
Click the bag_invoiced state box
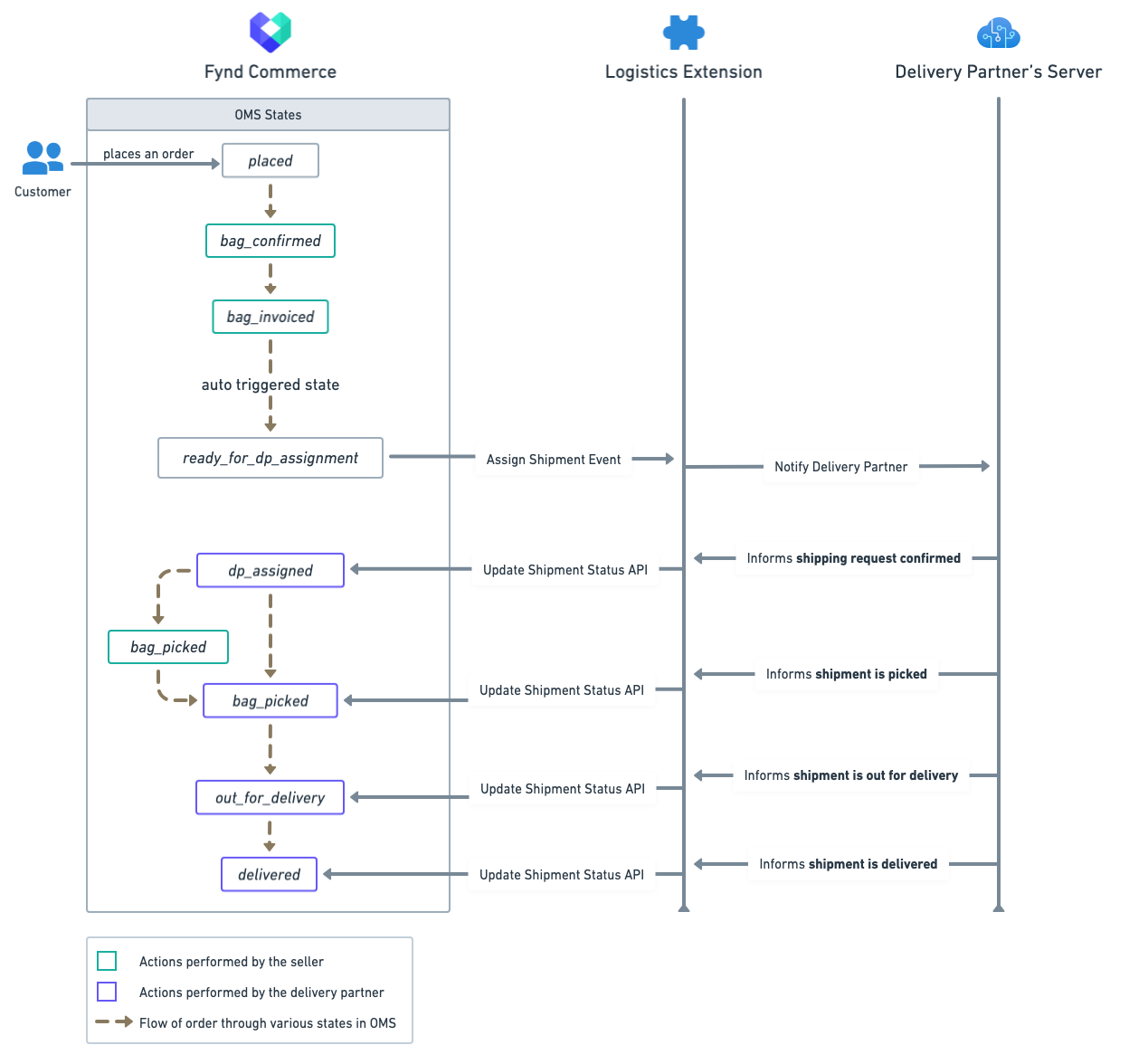click(x=270, y=317)
